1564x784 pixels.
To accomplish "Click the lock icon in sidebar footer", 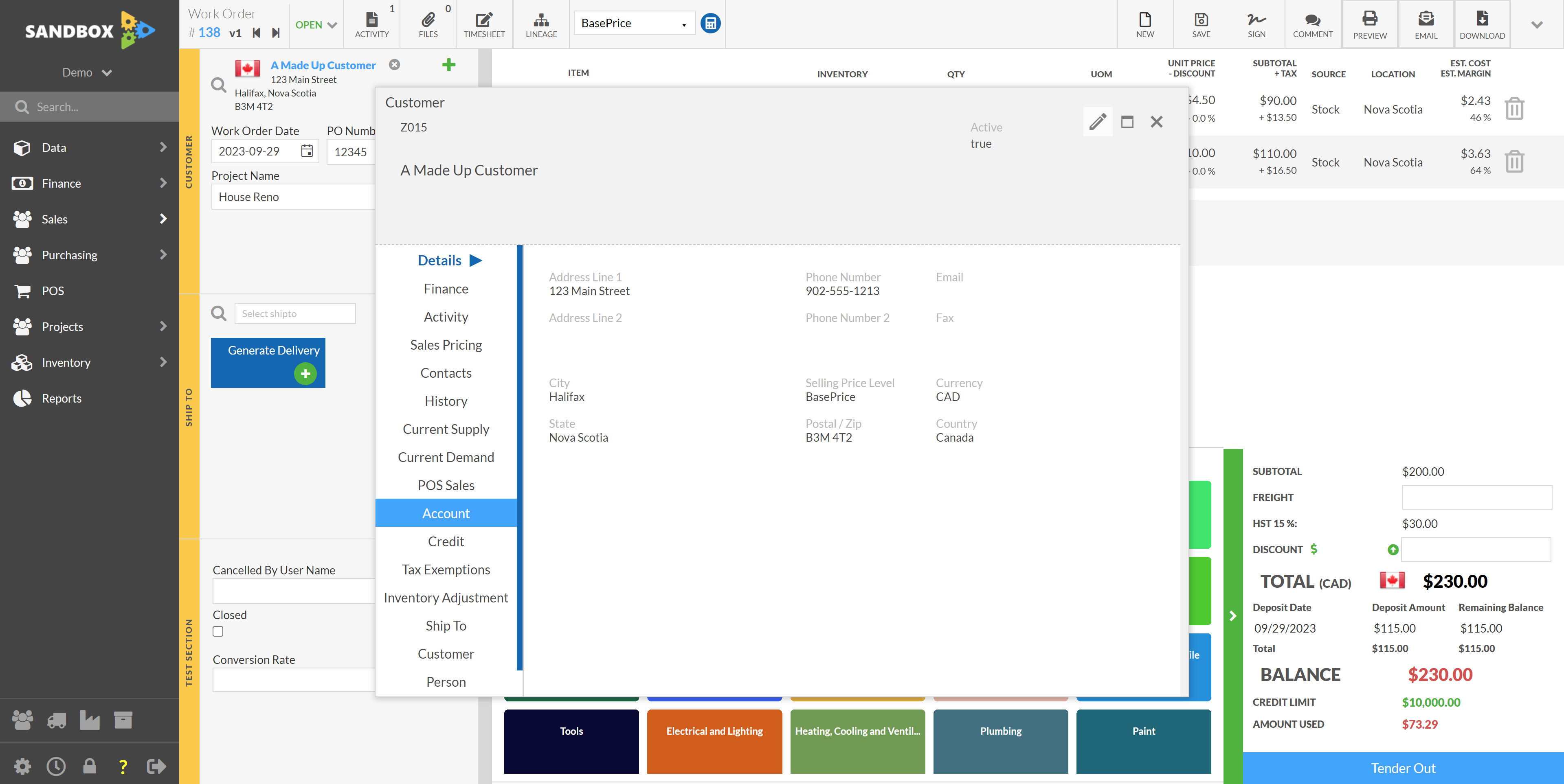I will tap(89, 766).
